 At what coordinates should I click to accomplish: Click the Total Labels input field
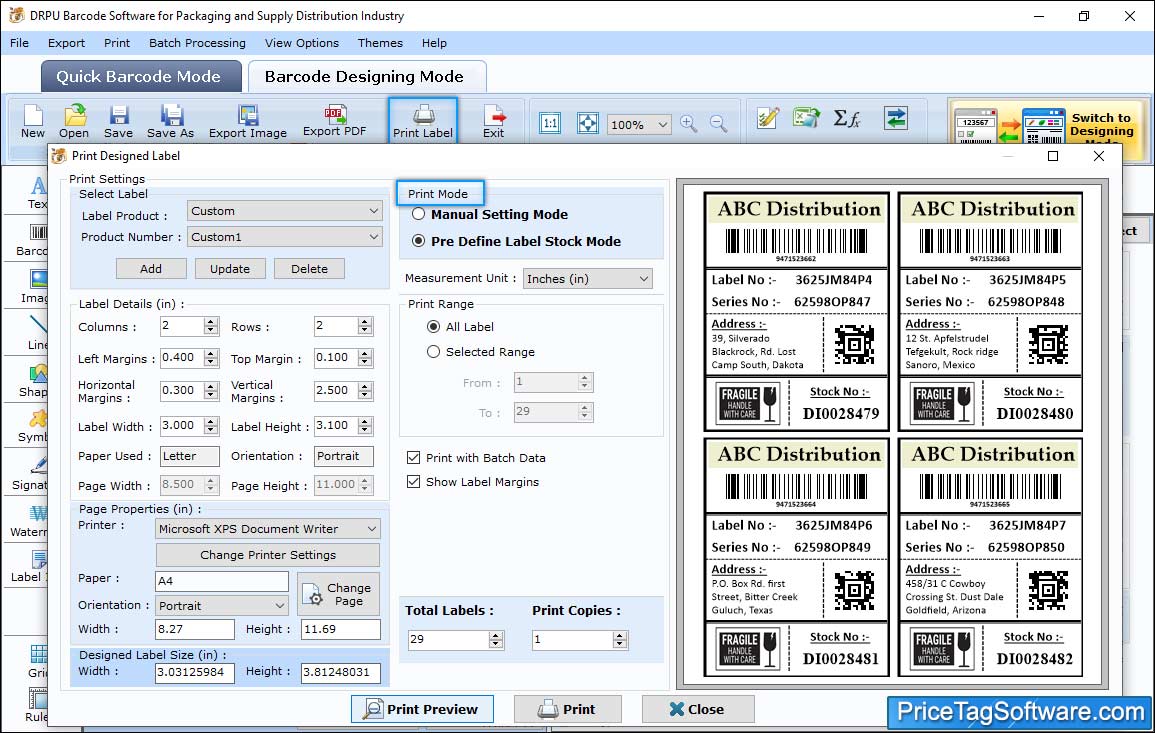pyautogui.click(x=449, y=639)
